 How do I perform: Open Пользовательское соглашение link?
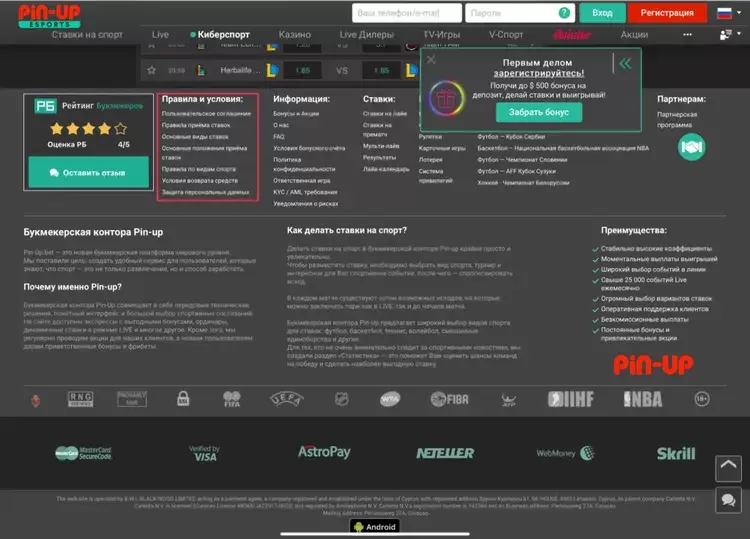206,114
